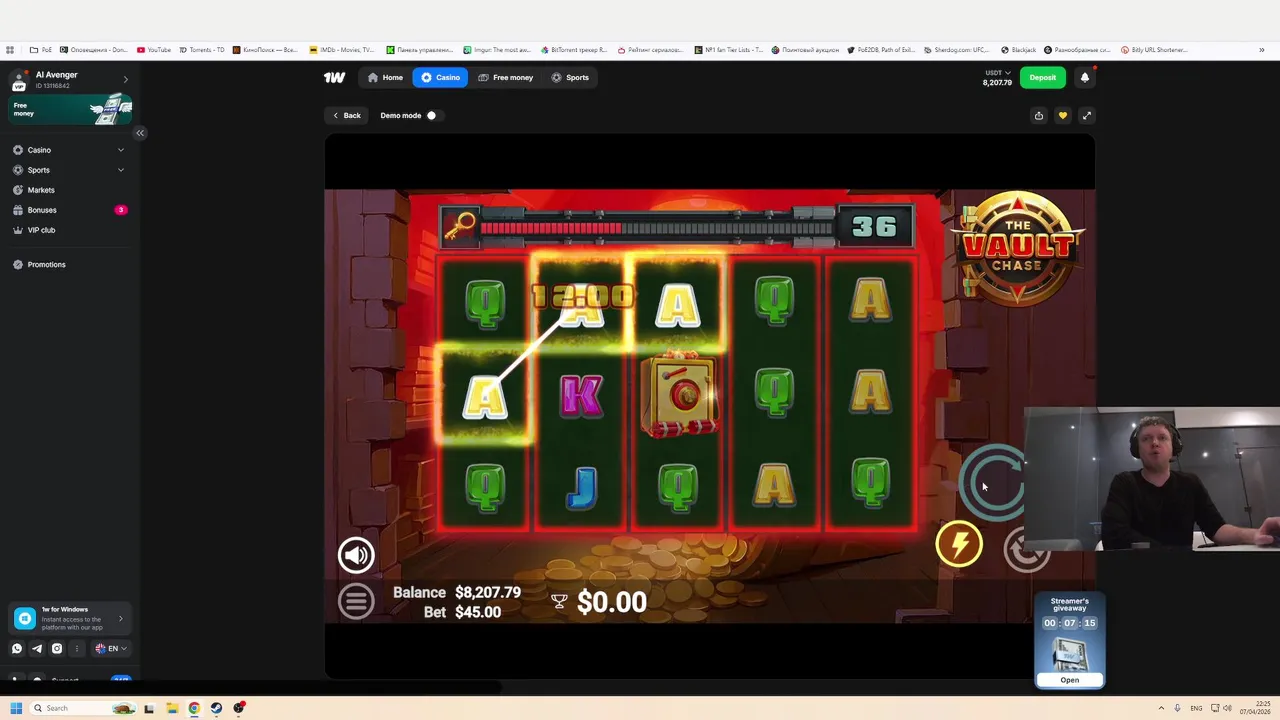Show hidden system tray icons
The height and width of the screenshot is (720, 1280).
(1161, 708)
